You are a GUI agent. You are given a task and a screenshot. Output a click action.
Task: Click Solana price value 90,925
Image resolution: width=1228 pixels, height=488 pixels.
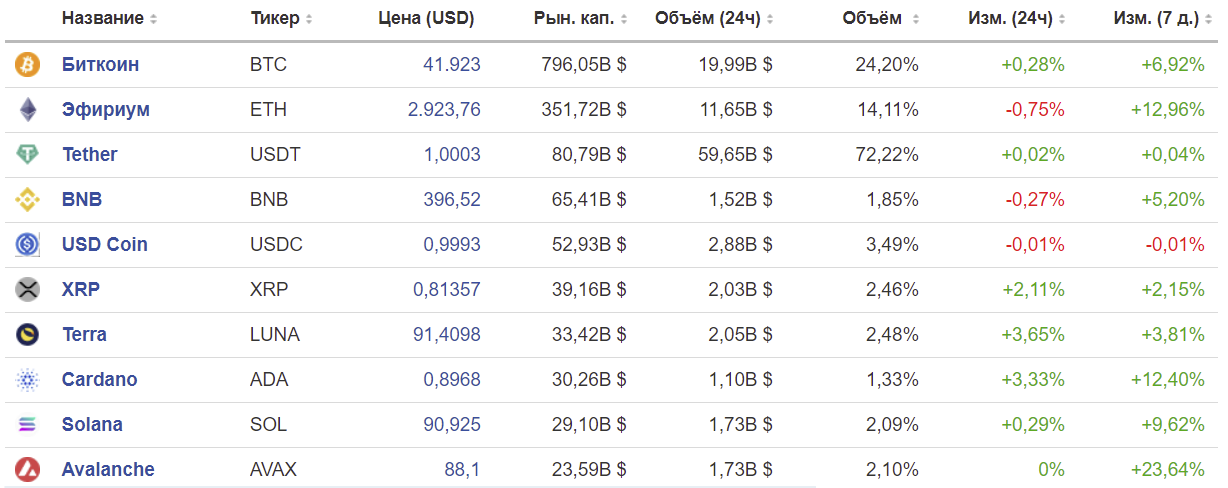coord(451,425)
